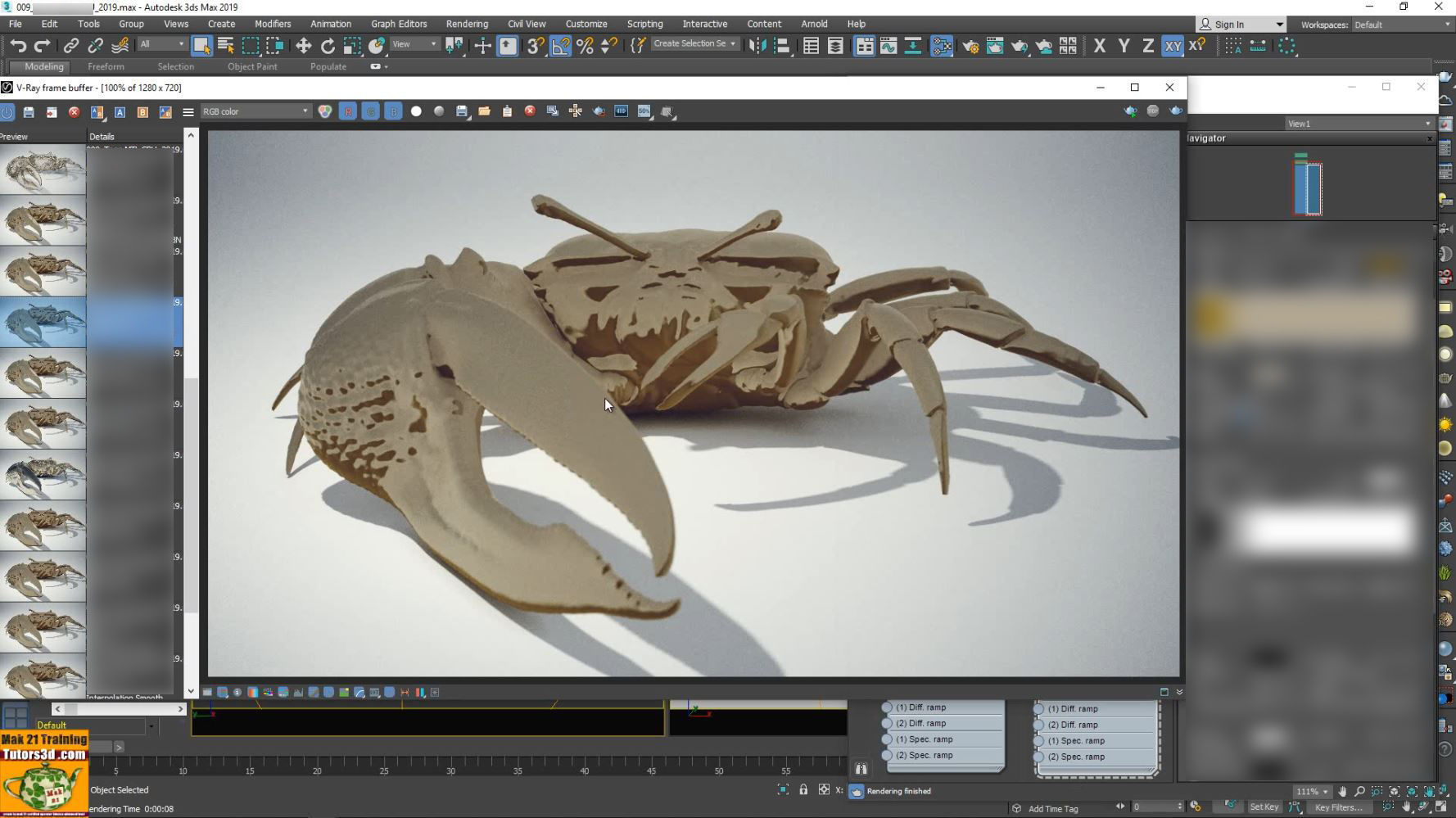Open Rendered Frame Window icon
Screen dimensions: 1456x818
click(x=995, y=46)
